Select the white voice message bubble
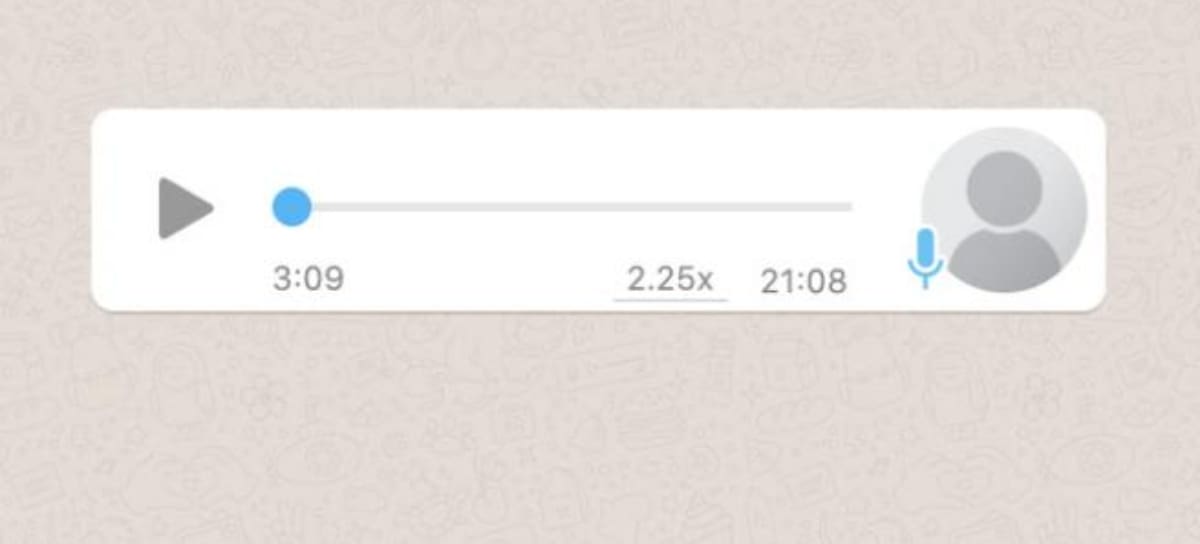This screenshot has width=1200, height=544. [x=598, y=210]
